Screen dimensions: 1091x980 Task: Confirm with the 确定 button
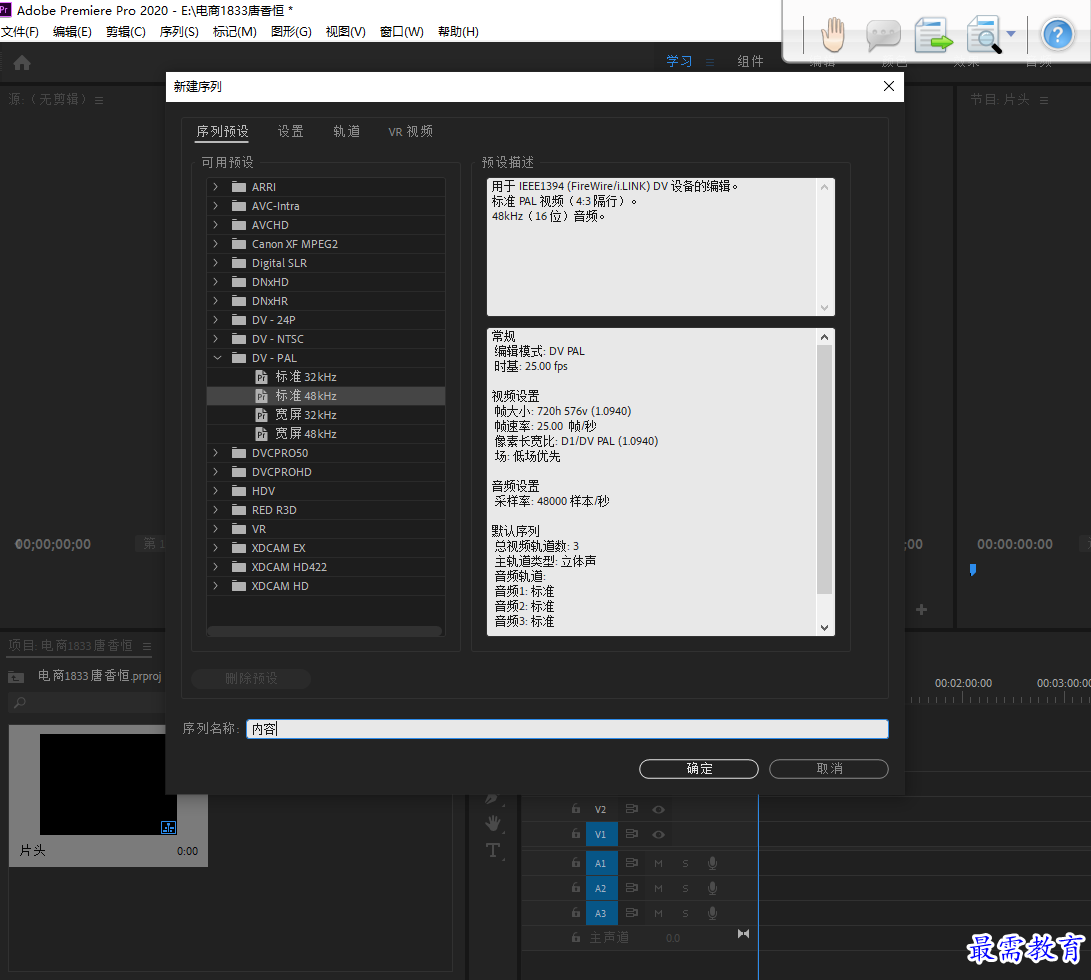(x=699, y=768)
